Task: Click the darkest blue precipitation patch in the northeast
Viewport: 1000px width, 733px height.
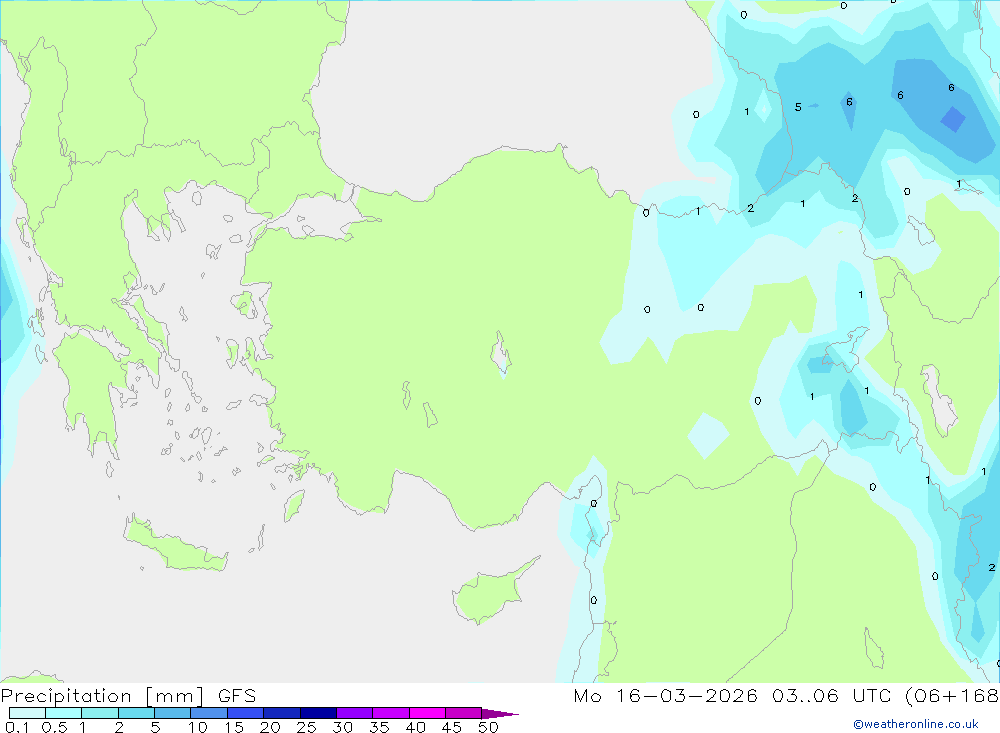Action: 953,119
